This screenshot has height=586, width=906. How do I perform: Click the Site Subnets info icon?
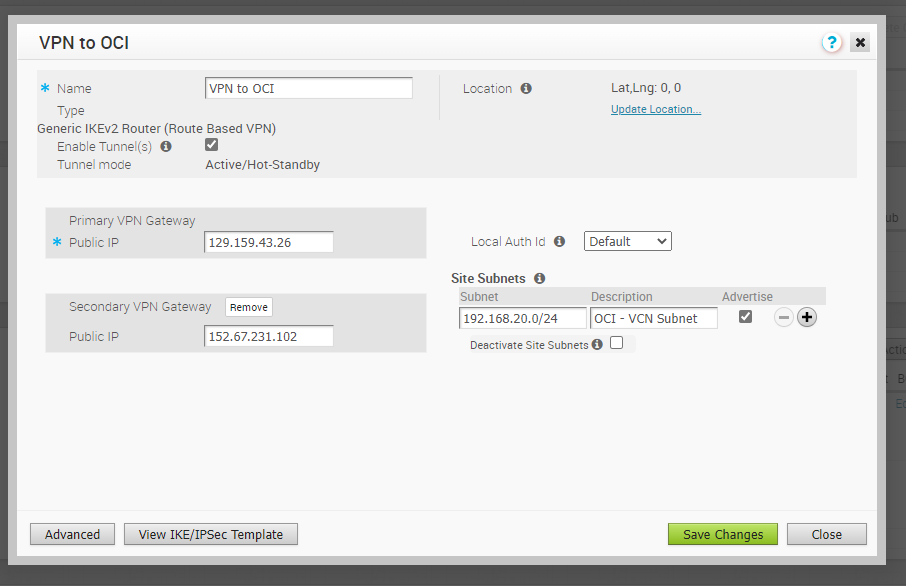tap(540, 278)
